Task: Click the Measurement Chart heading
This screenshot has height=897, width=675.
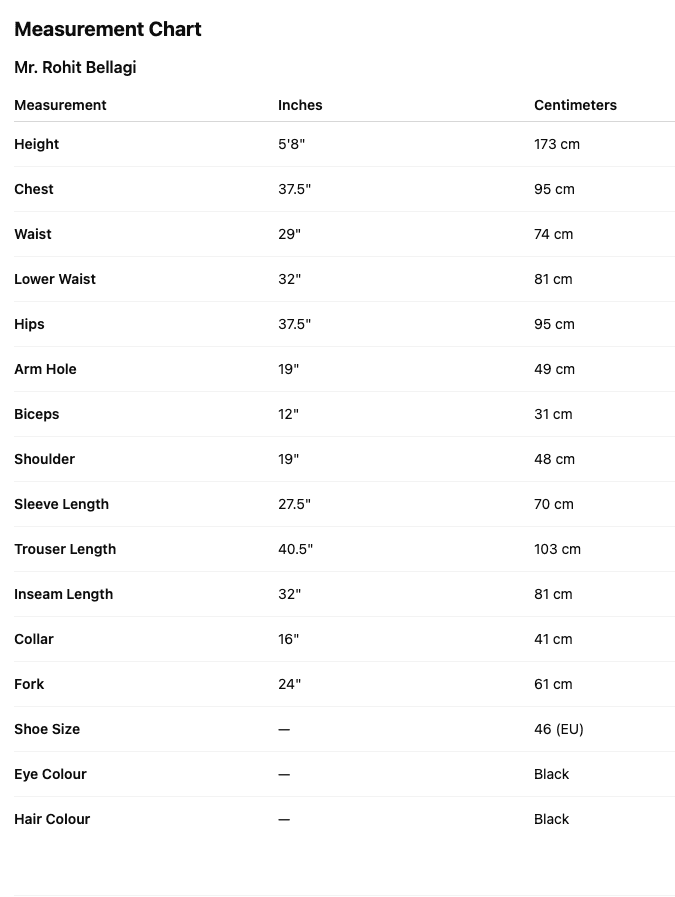Action: (x=108, y=30)
